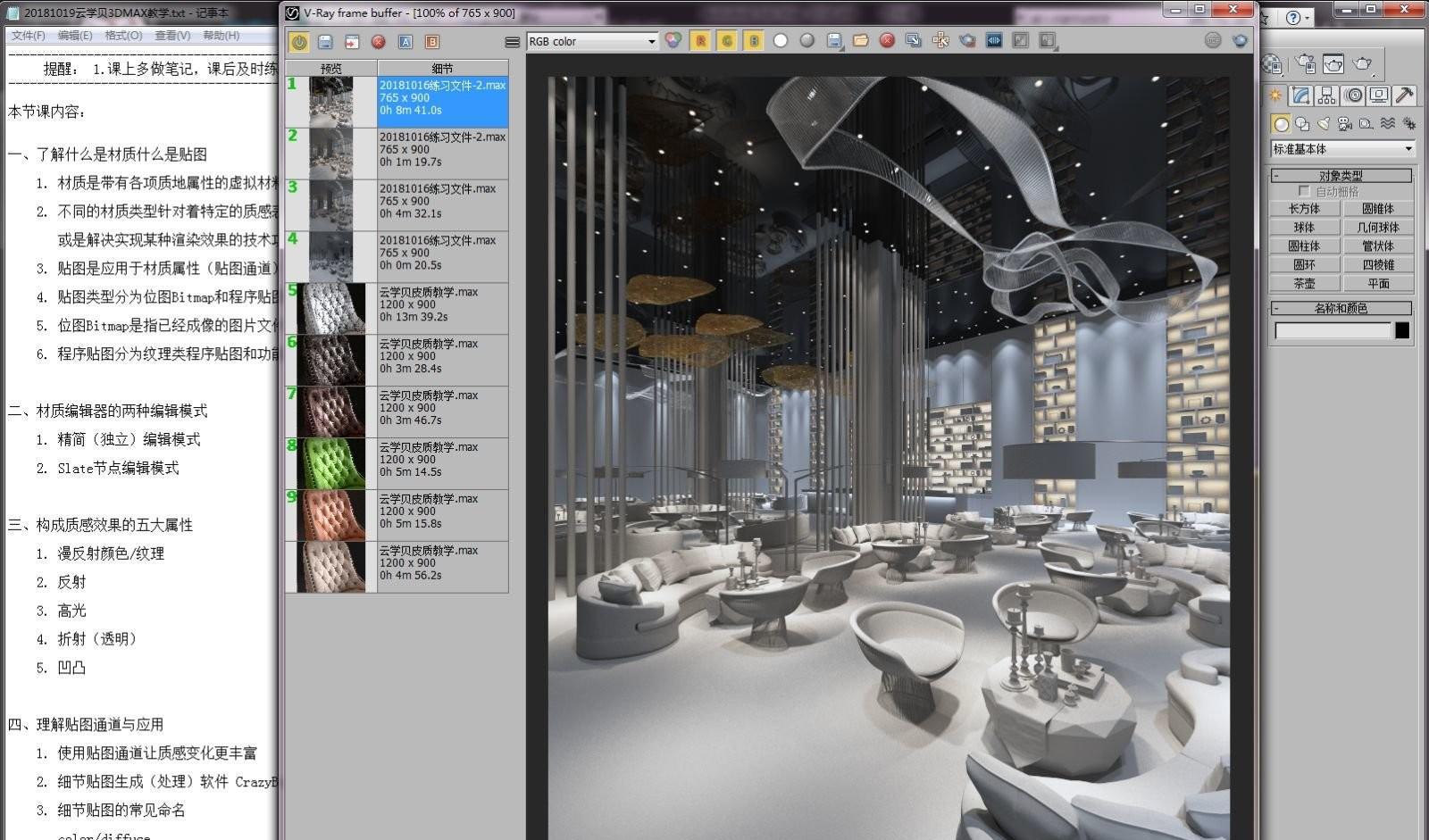Load selected history image into frame buffer
This screenshot has height=840, width=1429.
click(352, 42)
